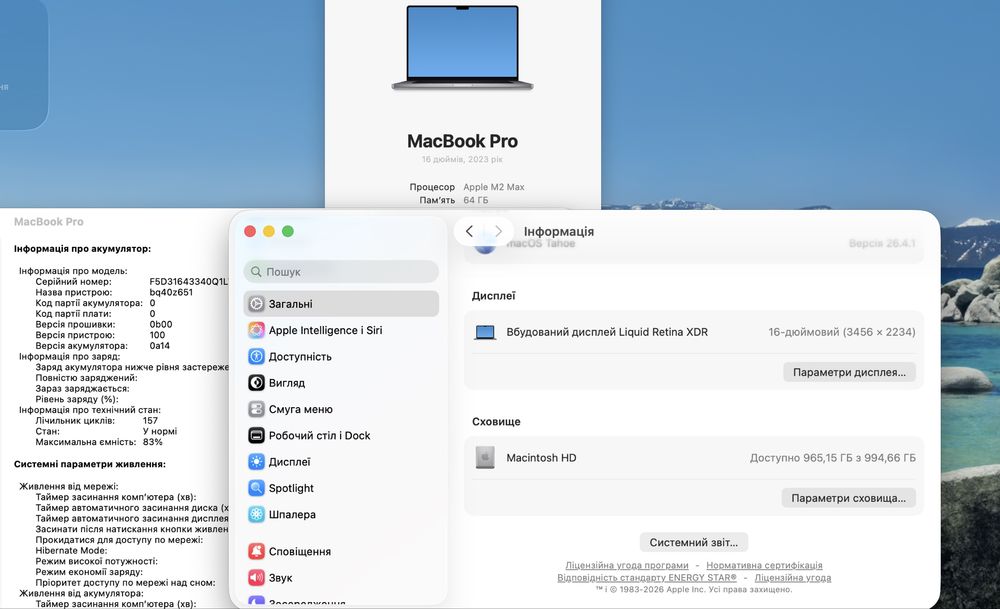Open Параметри дисплея button
Image resolution: width=1000 pixels, height=609 pixels.
pyautogui.click(x=849, y=372)
